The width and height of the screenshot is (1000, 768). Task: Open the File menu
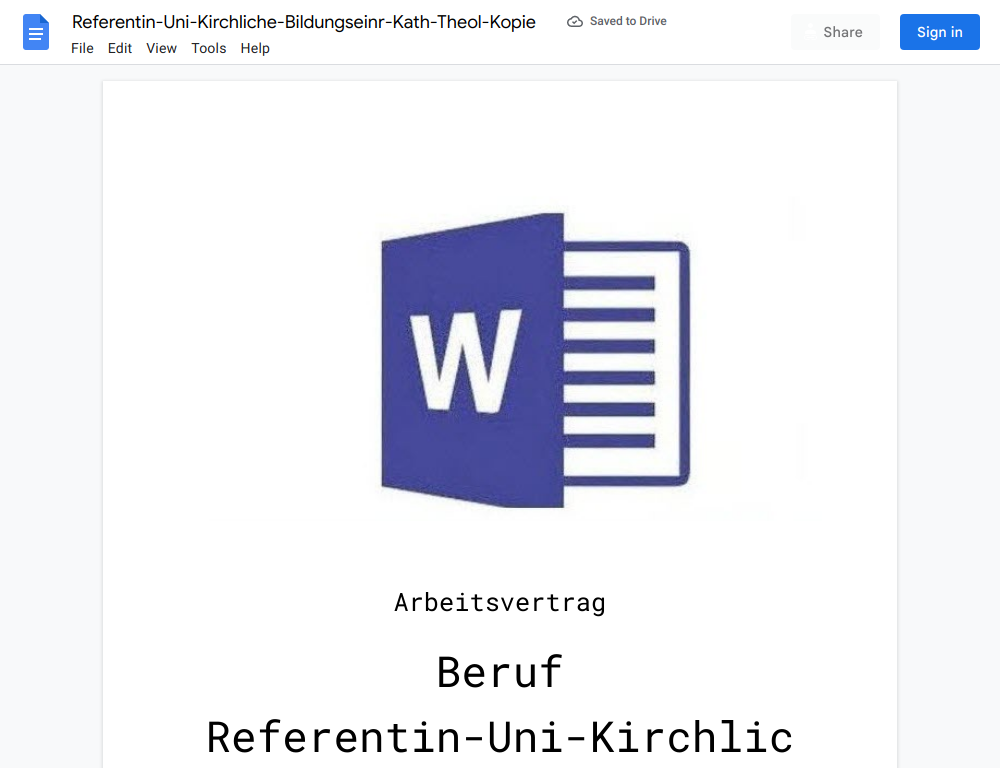82,48
